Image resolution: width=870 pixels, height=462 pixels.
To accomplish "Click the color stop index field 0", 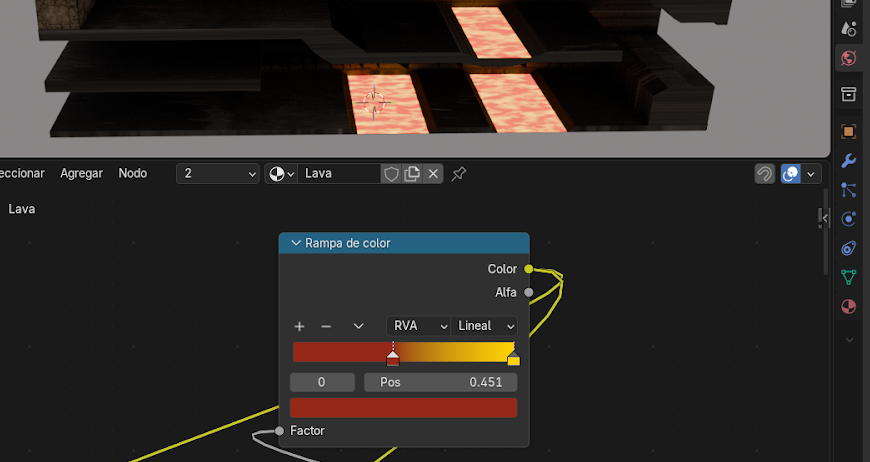I will (322, 382).
